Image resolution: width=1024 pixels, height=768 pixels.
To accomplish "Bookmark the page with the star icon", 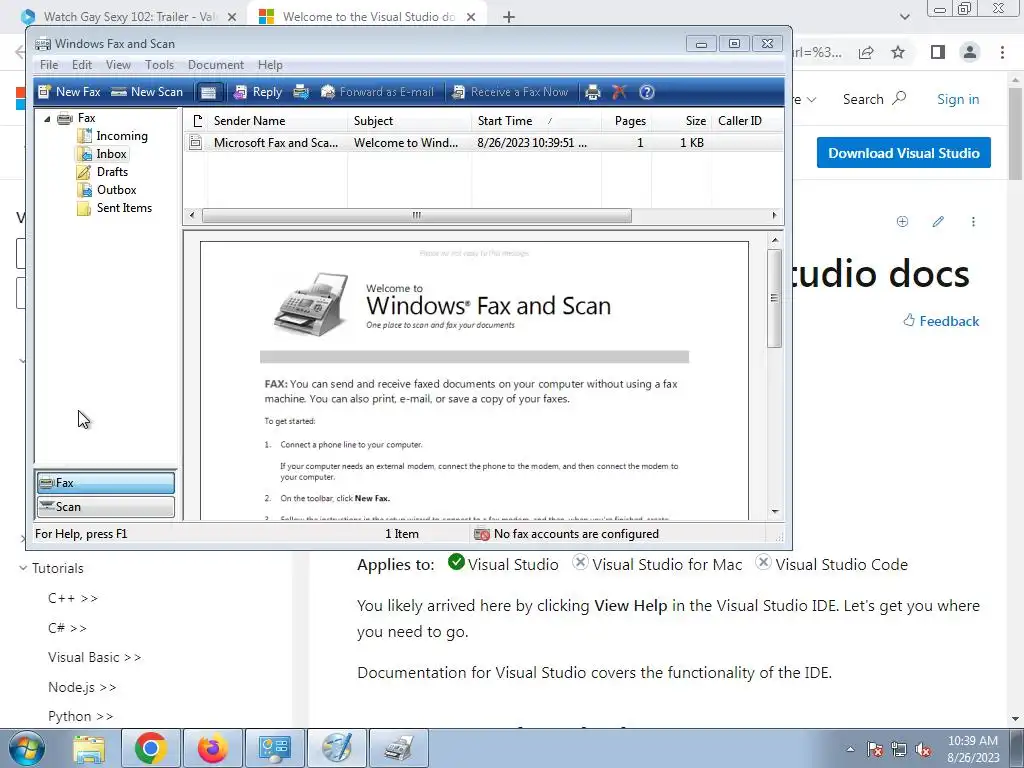I will 898,52.
